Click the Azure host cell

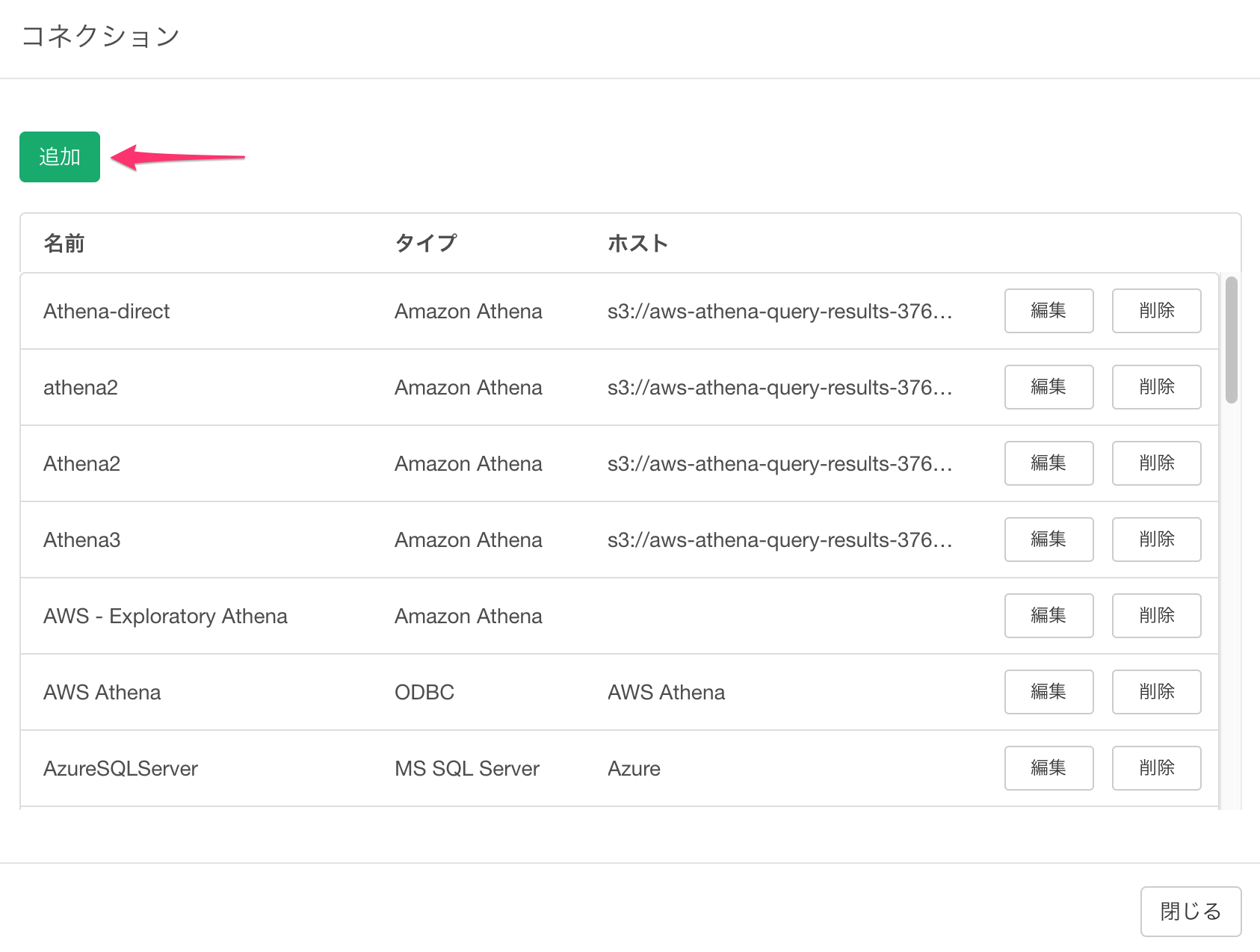(634, 769)
